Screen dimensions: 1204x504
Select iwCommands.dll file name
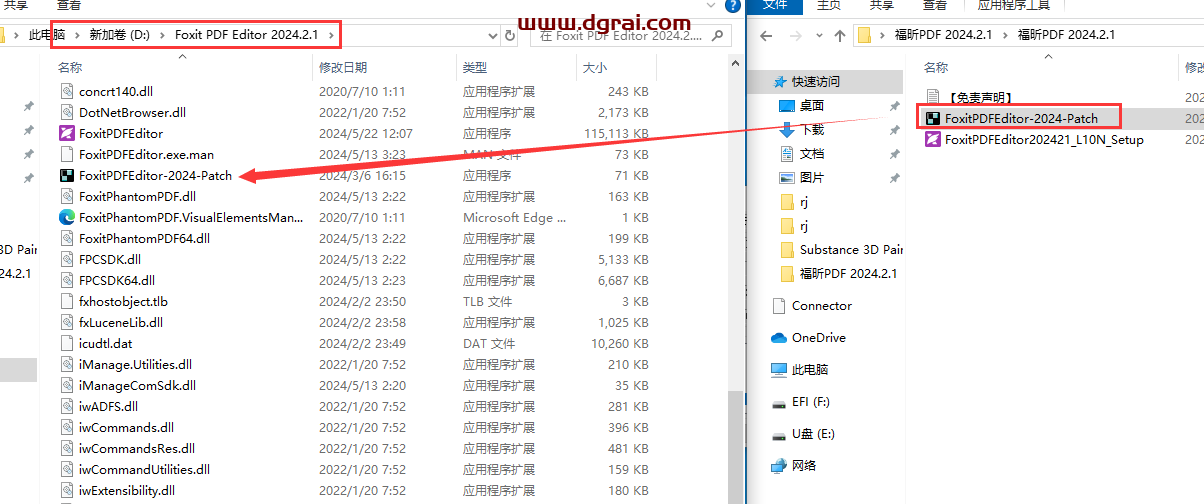[x=126, y=427]
